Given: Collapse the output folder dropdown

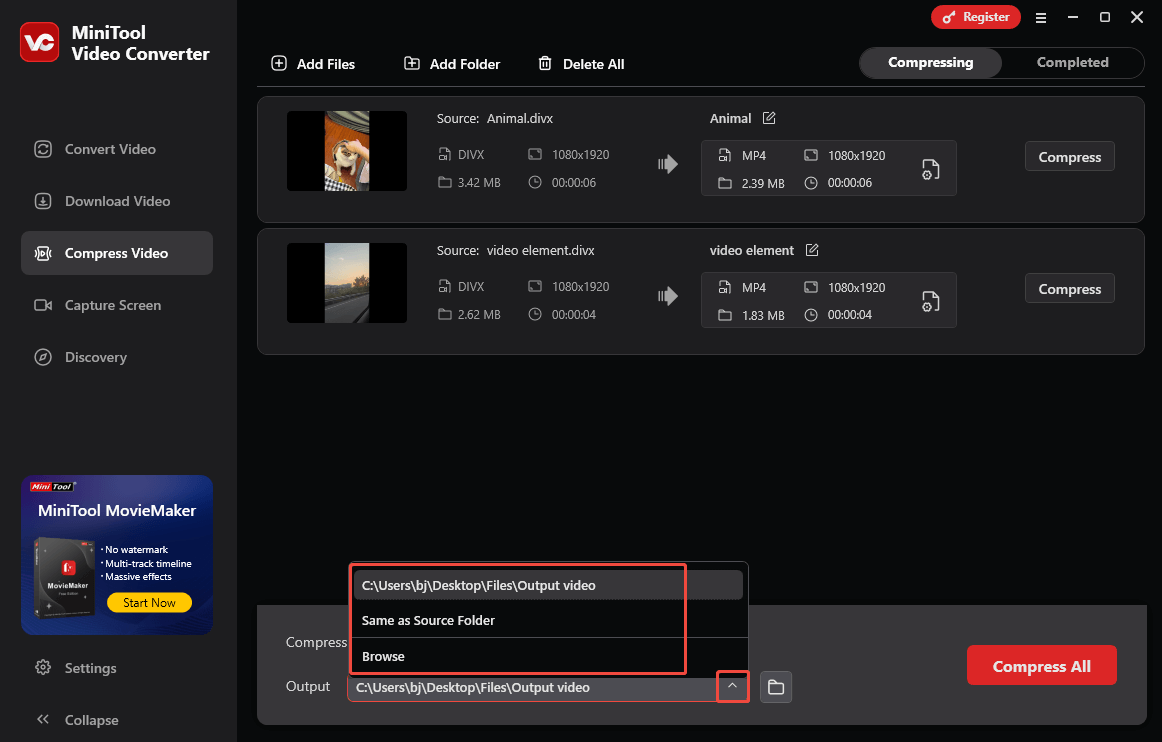Looking at the screenshot, I should coord(733,686).
